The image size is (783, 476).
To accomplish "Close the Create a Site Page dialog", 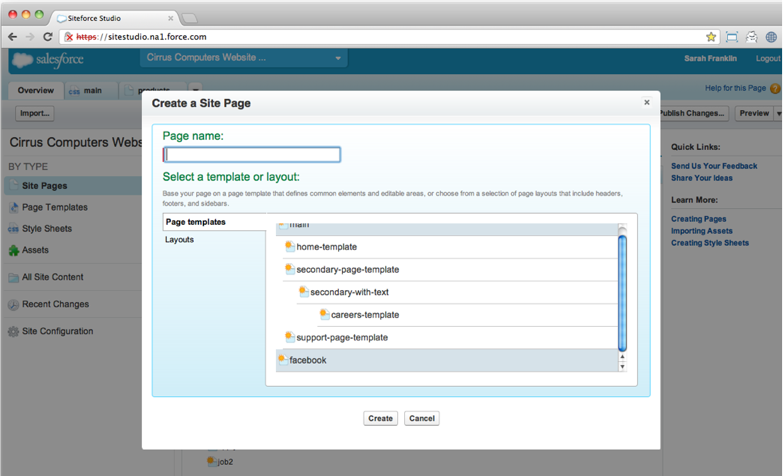I will point(647,102).
